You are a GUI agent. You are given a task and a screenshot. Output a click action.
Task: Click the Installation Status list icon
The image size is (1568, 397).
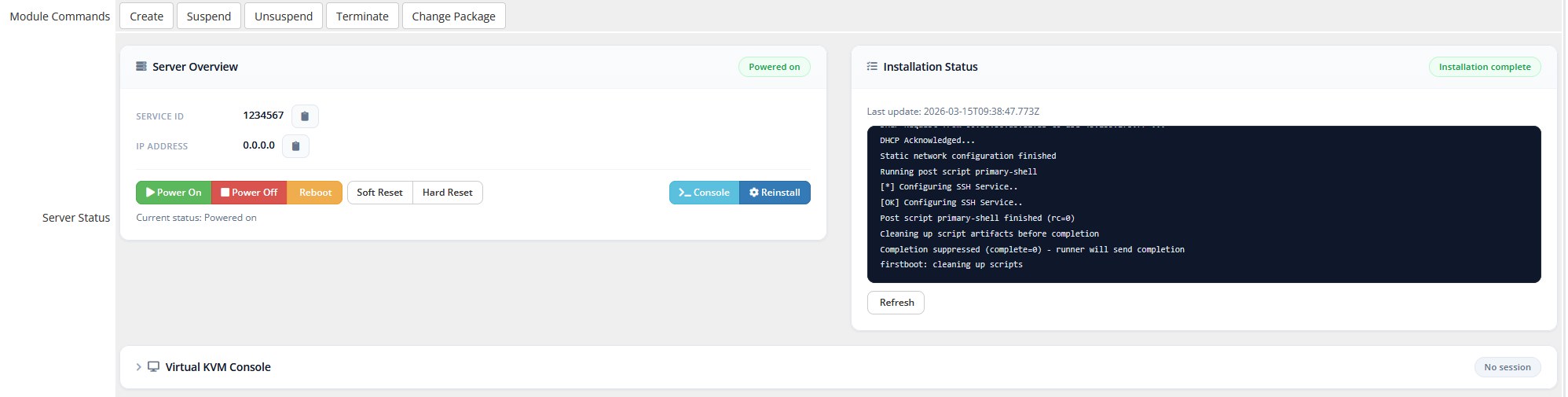(x=872, y=67)
